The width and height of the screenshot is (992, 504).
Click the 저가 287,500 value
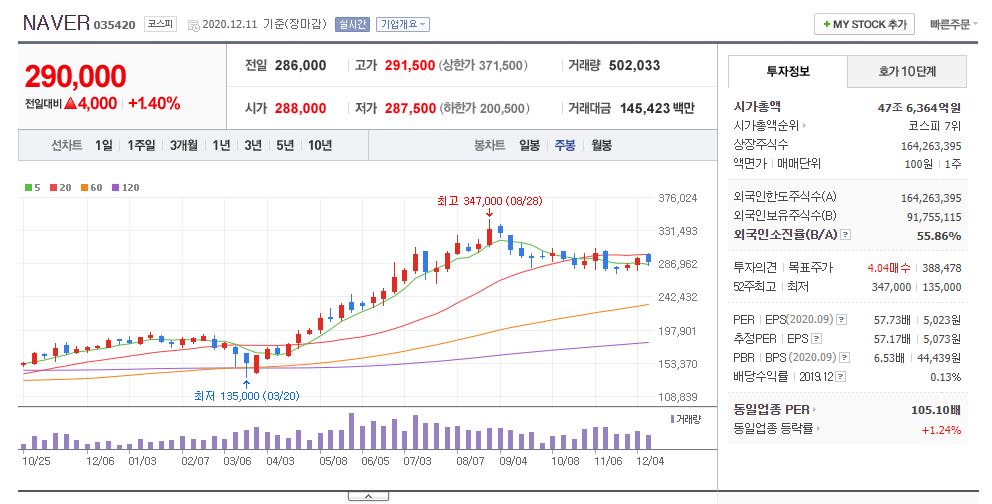click(x=411, y=108)
